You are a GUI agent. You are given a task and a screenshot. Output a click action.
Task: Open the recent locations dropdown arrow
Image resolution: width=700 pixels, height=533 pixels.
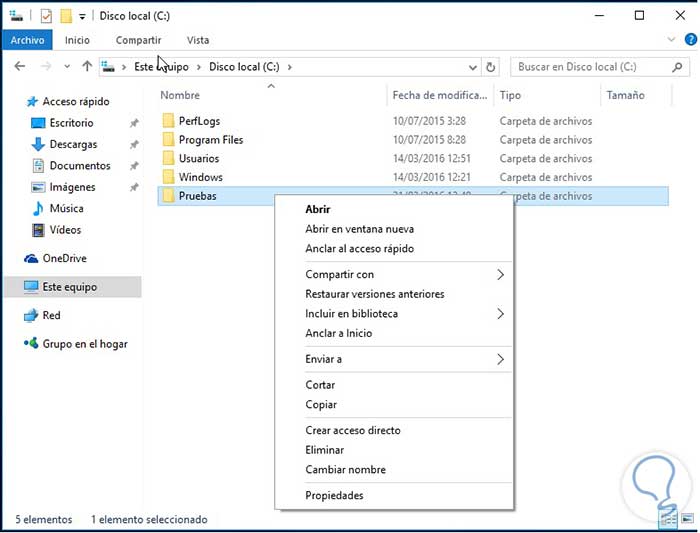tap(67, 67)
